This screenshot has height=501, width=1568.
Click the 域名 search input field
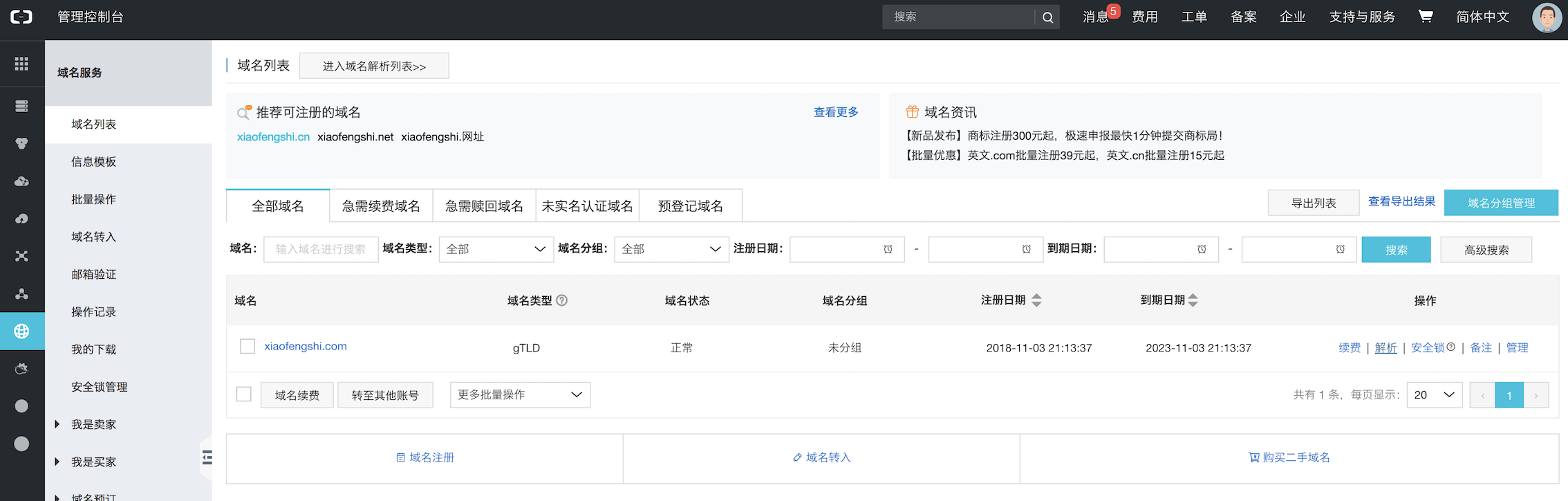[x=321, y=249]
